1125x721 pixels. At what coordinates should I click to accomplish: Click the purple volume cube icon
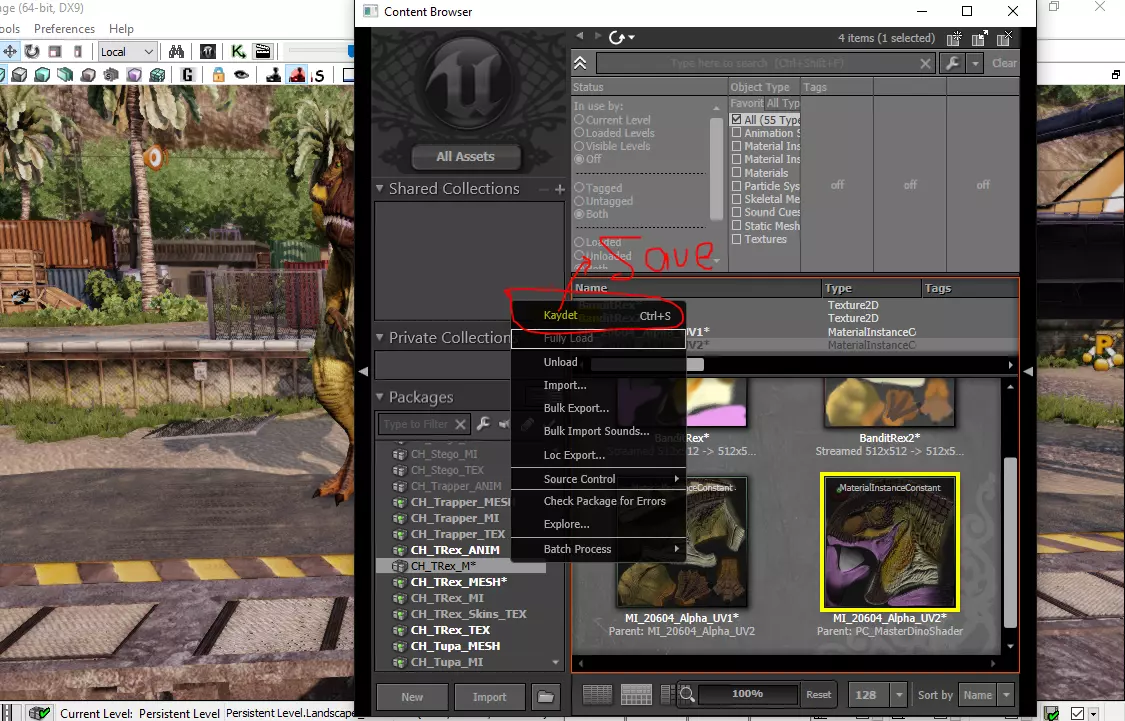pyautogui.click(x=134, y=75)
